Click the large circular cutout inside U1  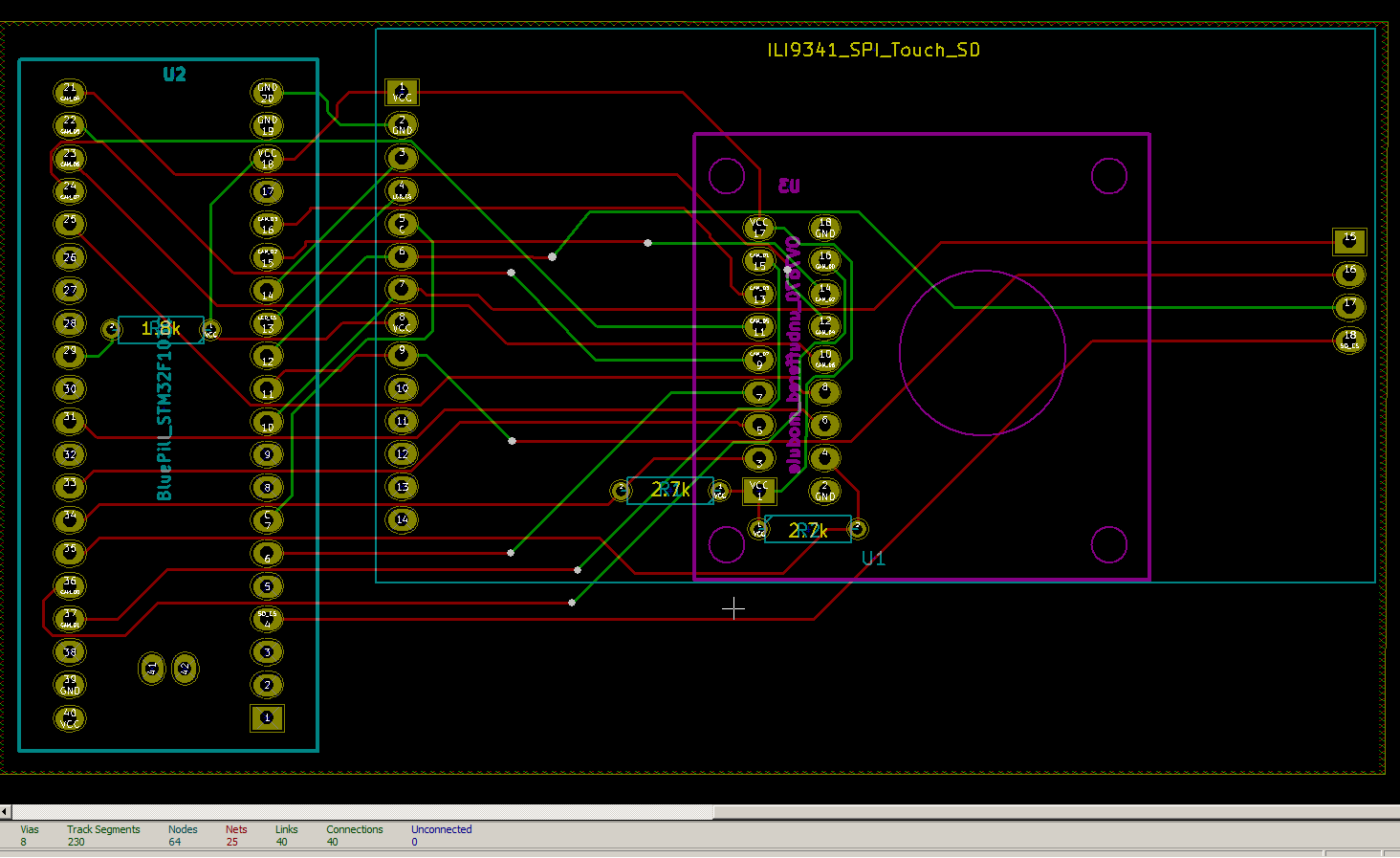click(982, 354)
